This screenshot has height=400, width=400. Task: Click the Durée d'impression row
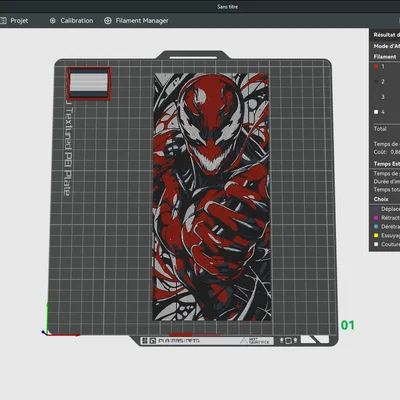point(387,182)
